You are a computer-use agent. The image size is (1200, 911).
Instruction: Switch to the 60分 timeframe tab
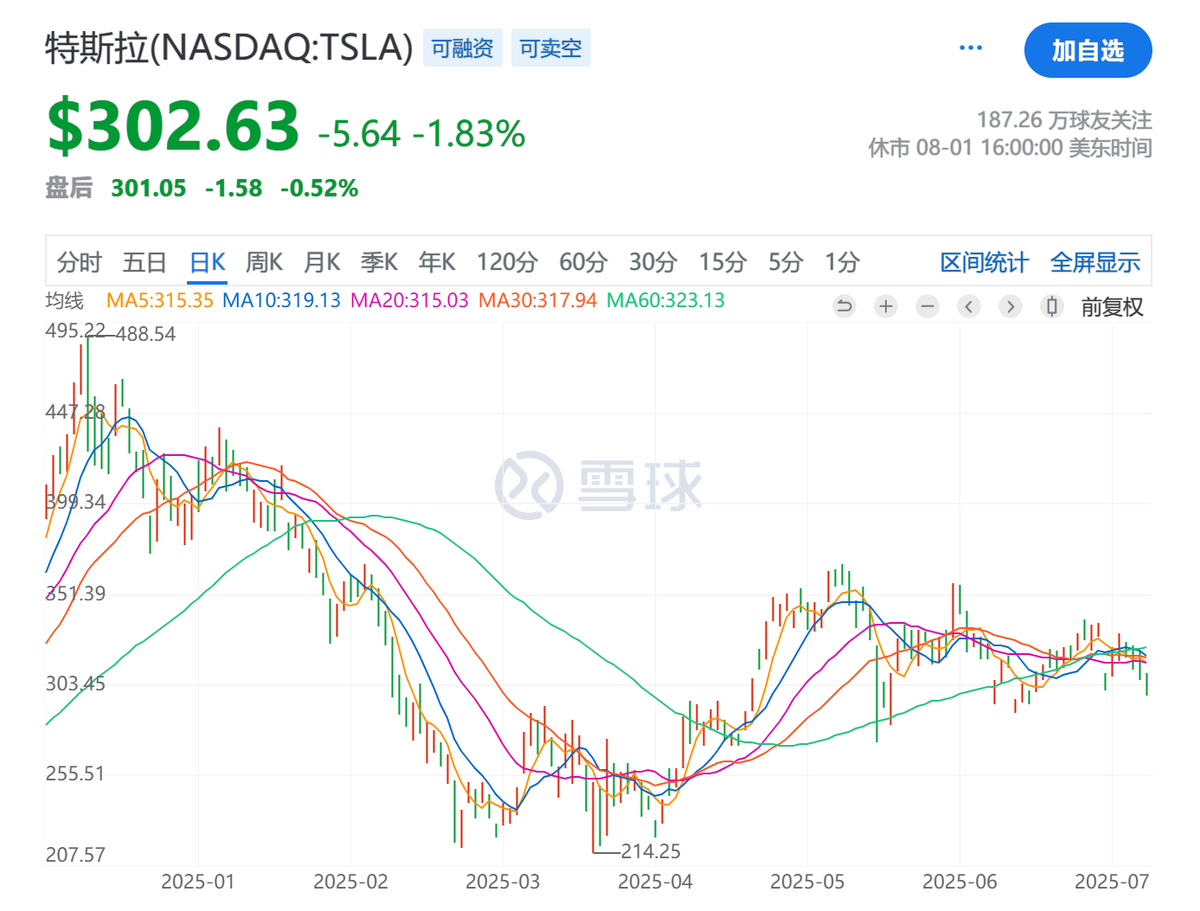point(583,263)
